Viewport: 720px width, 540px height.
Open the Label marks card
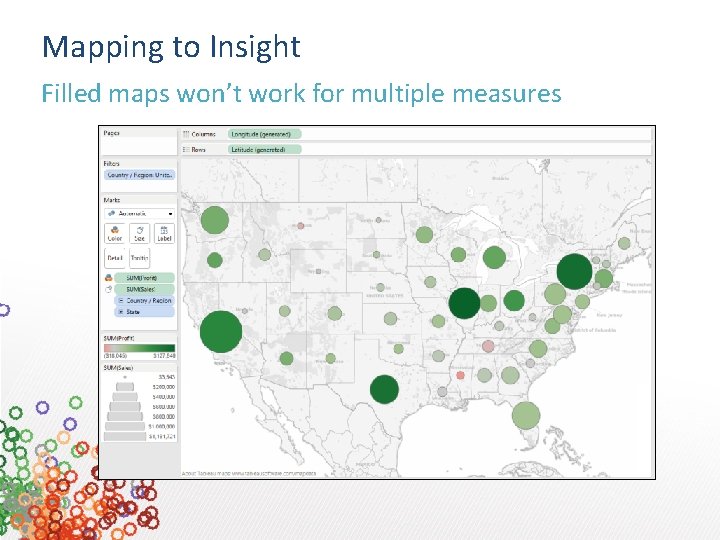pos(164,233)
